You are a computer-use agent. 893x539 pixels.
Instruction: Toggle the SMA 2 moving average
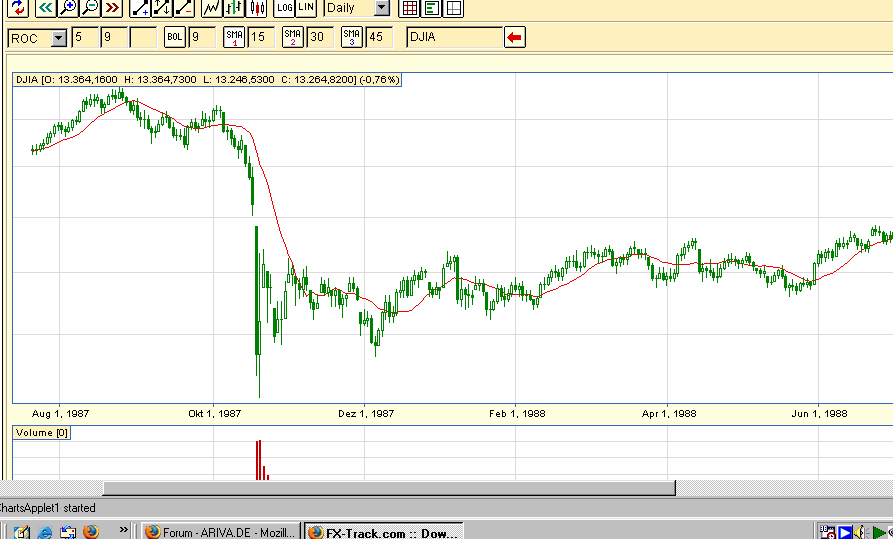[293, 37]
